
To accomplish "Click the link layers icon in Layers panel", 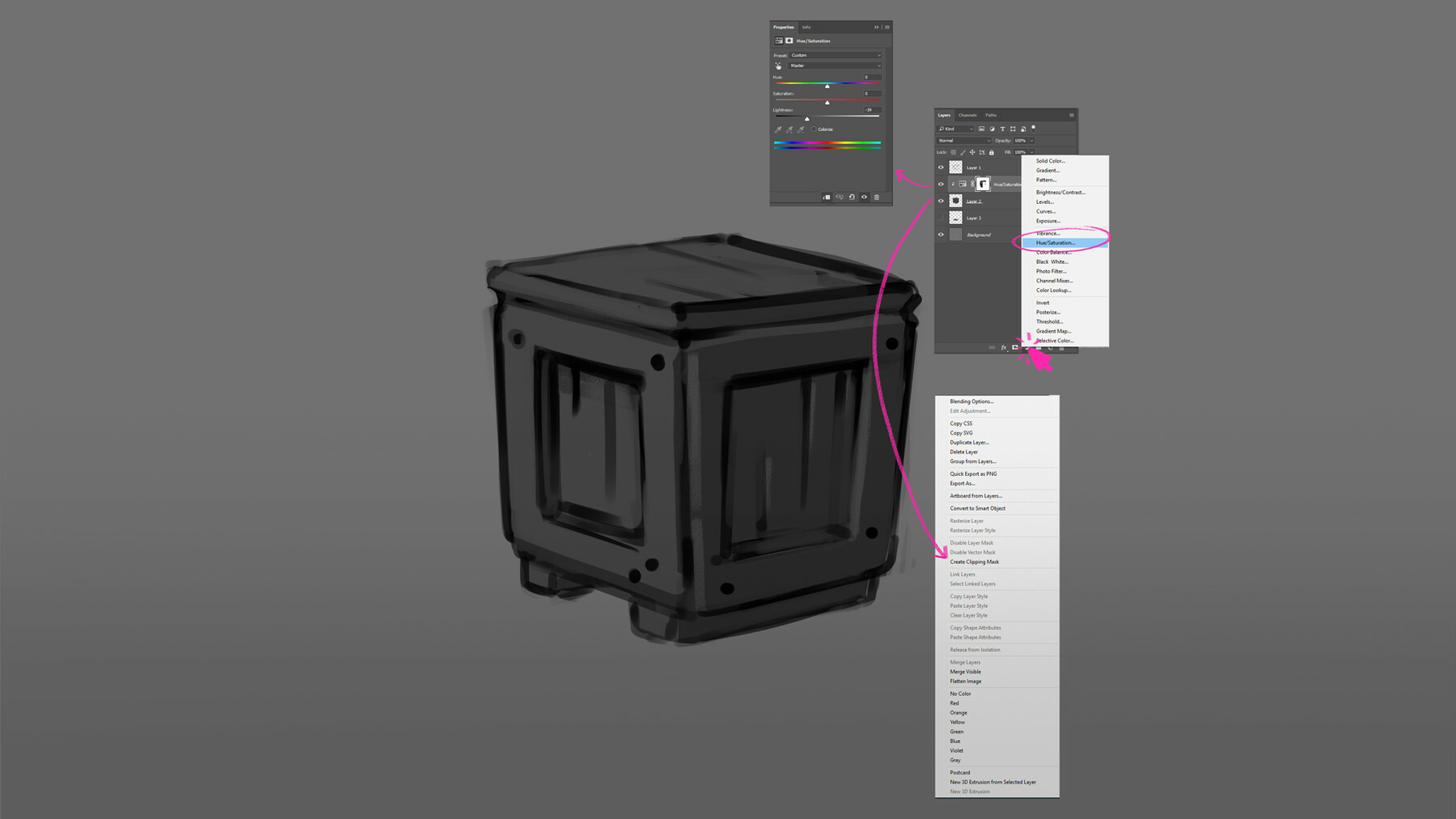I will coord(992,346).
